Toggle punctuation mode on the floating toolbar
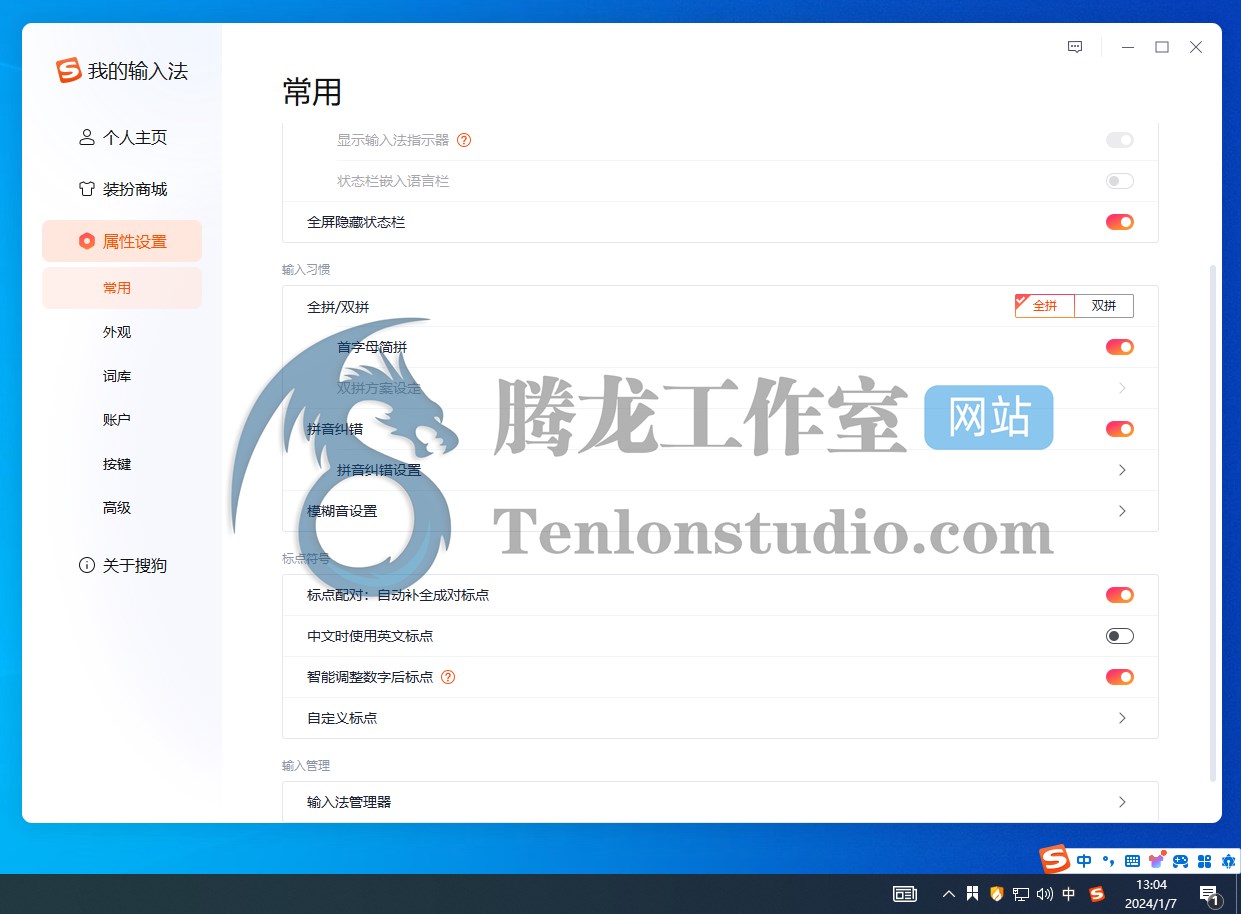1241x914 pixels. tap(1108, 860)
